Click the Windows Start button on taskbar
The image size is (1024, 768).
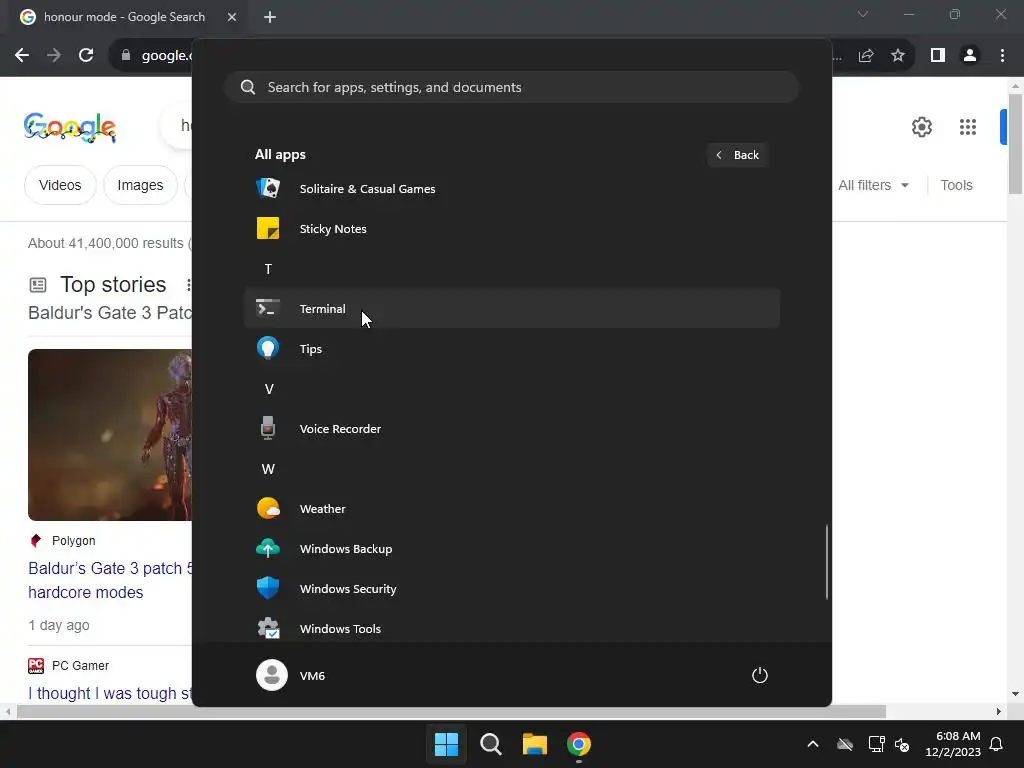pos(447,744)
